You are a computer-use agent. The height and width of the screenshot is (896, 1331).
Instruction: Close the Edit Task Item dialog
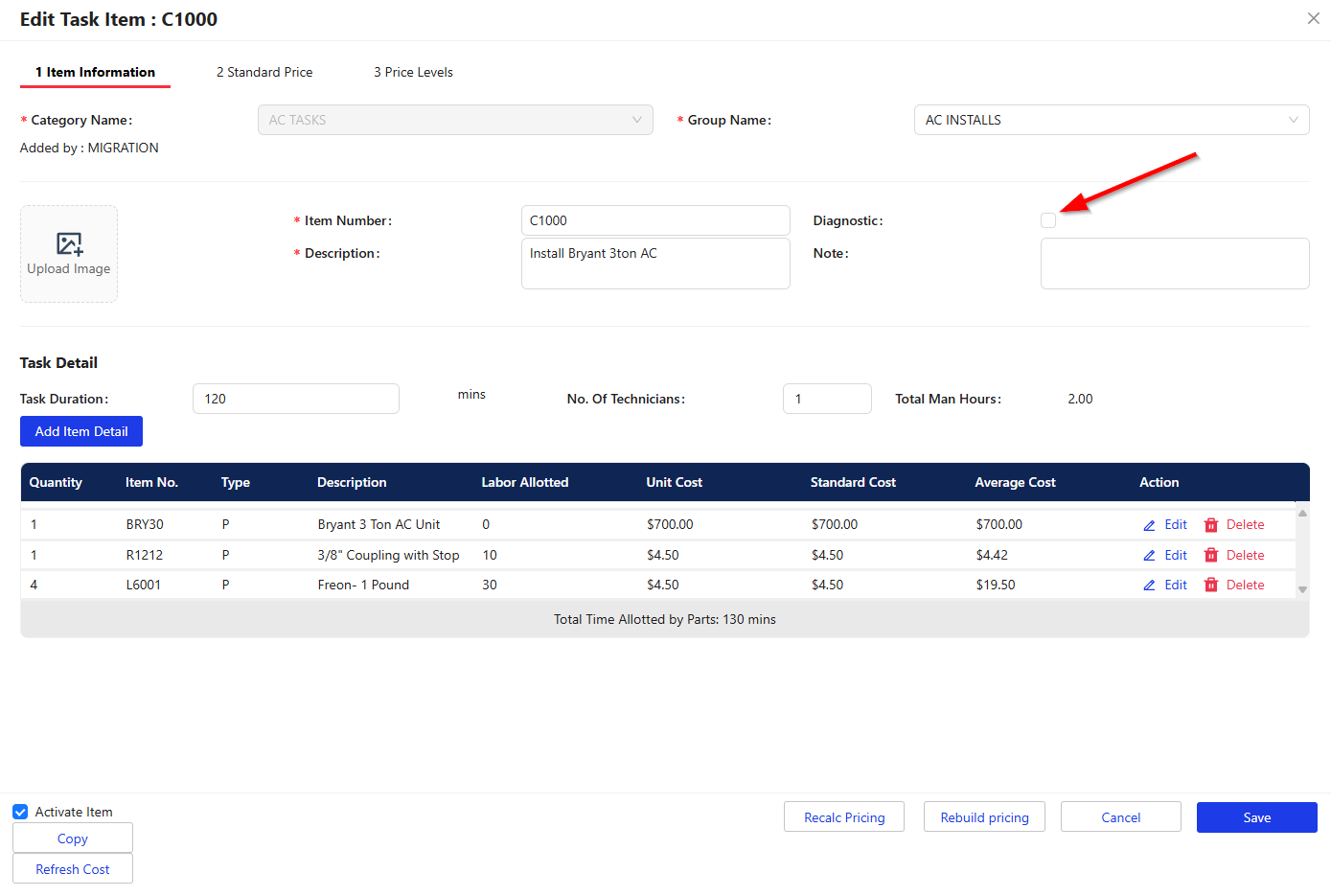(x=1313, y=18)
